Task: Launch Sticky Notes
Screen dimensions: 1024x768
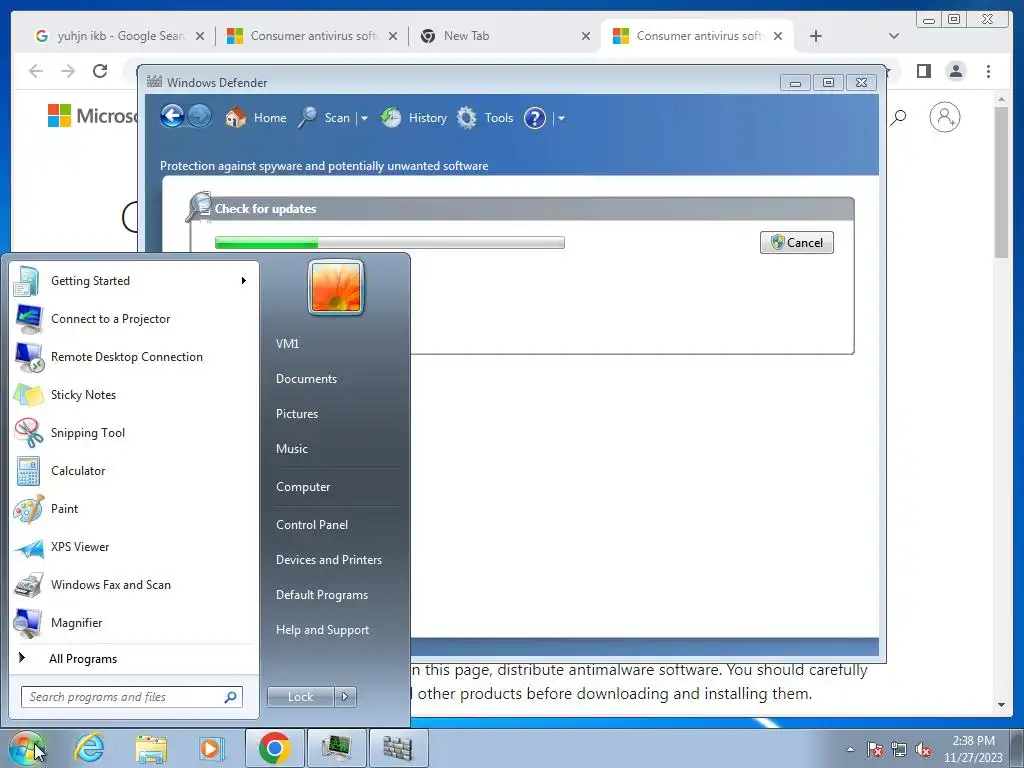Action: [x=134, y=394]
